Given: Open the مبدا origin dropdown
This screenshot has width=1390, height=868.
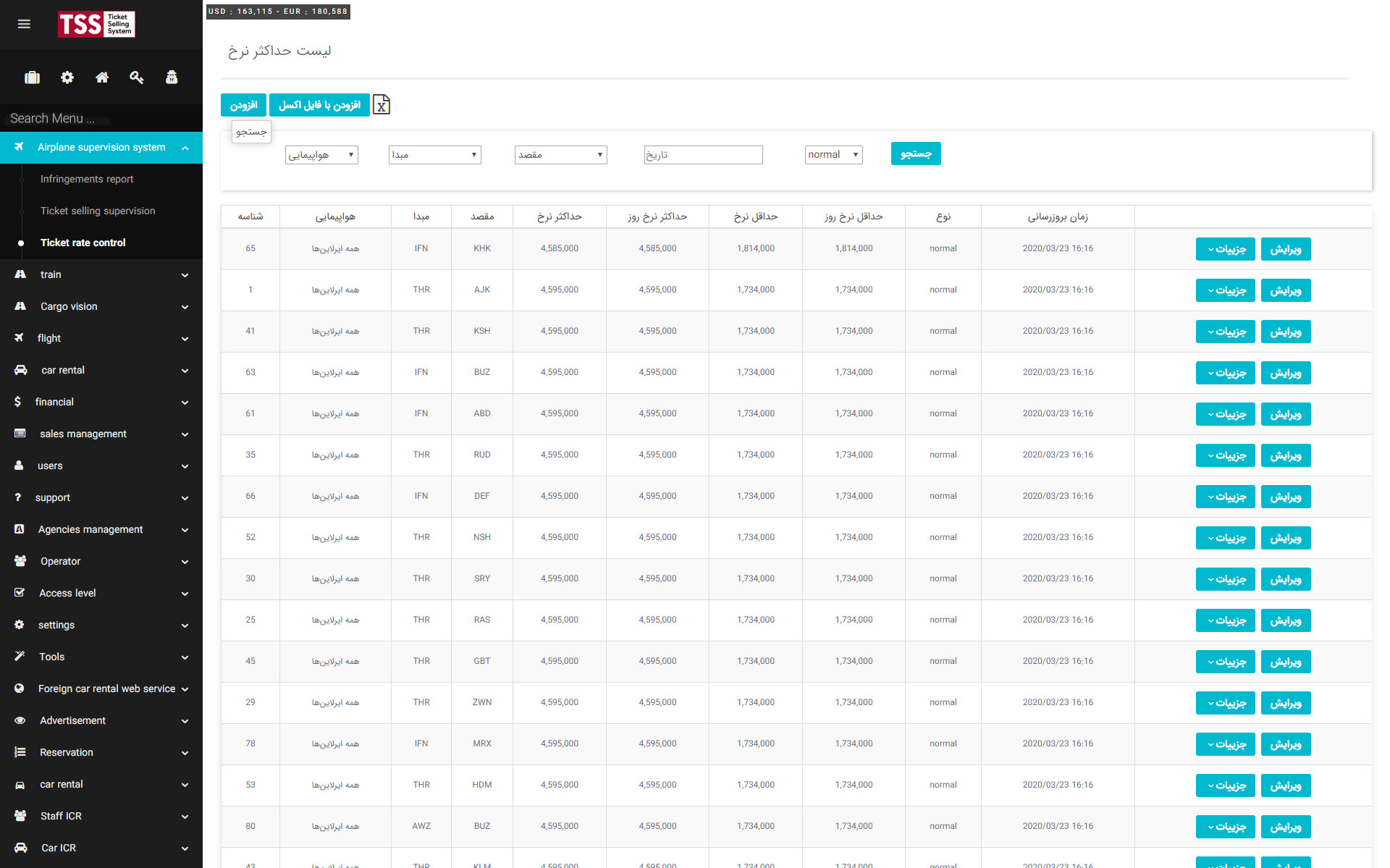Looking at the screenshot, I should (x=434, y=155).
